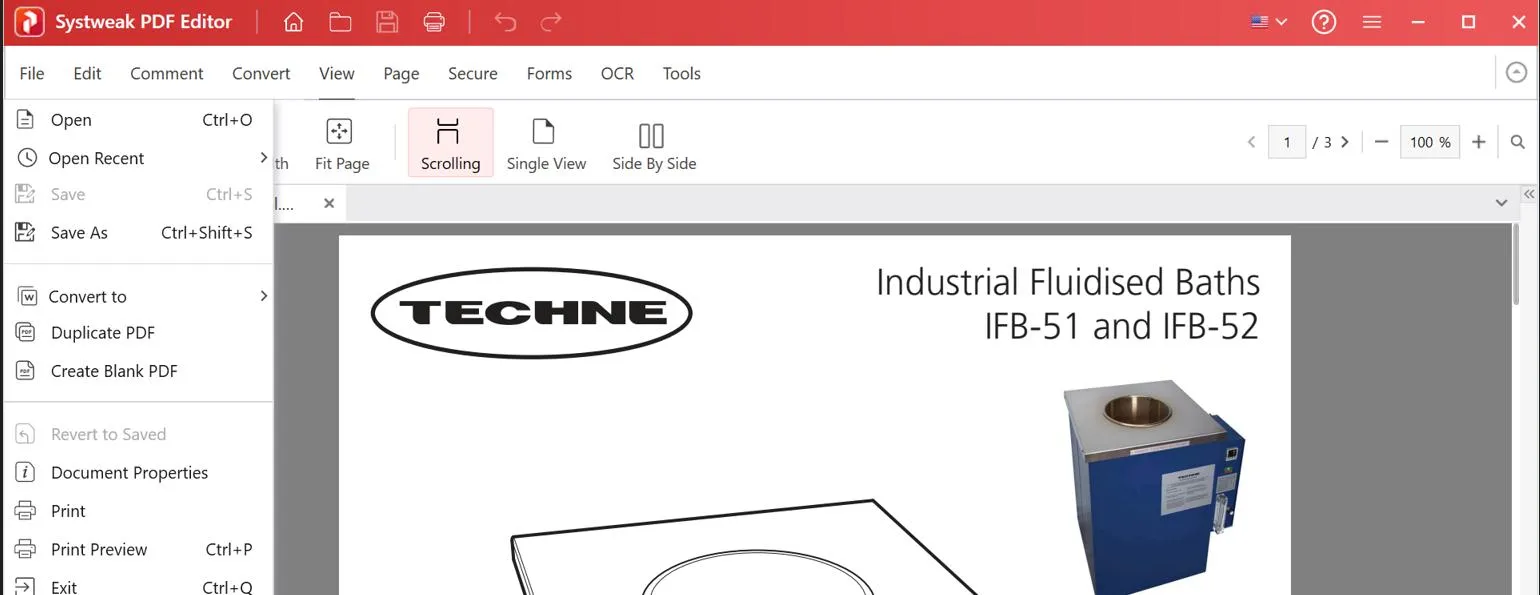The image size is (1540, 595).
Task: Open the Page menu tab
Action: 401,73
